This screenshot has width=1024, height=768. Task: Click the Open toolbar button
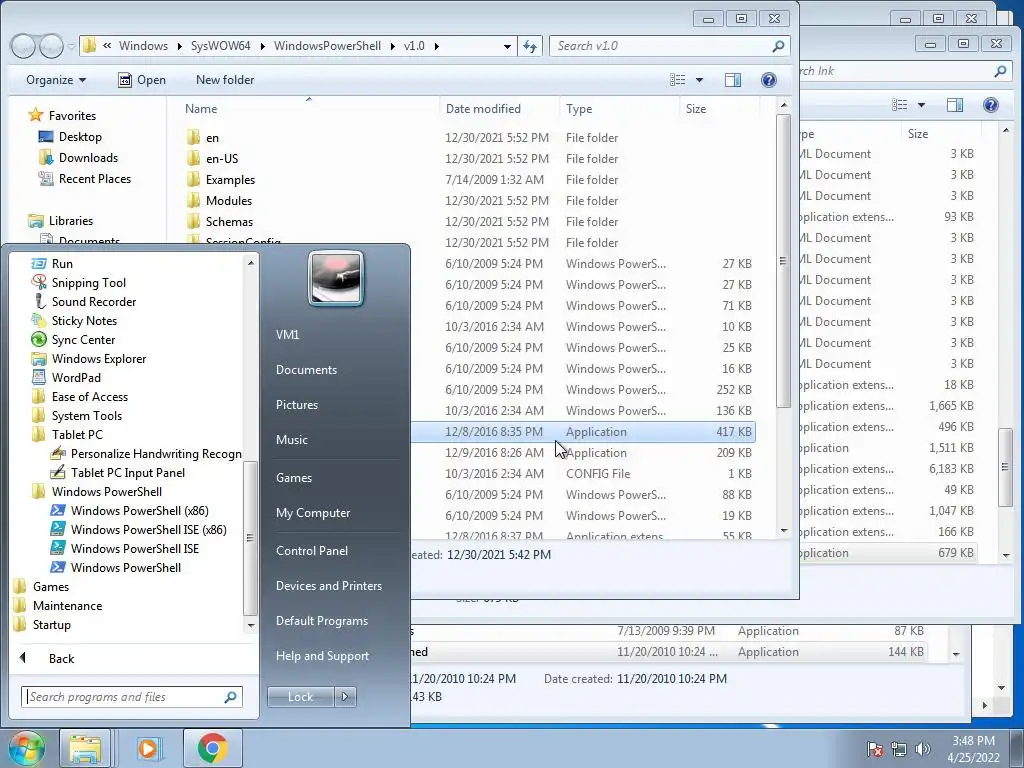point(142,80)
